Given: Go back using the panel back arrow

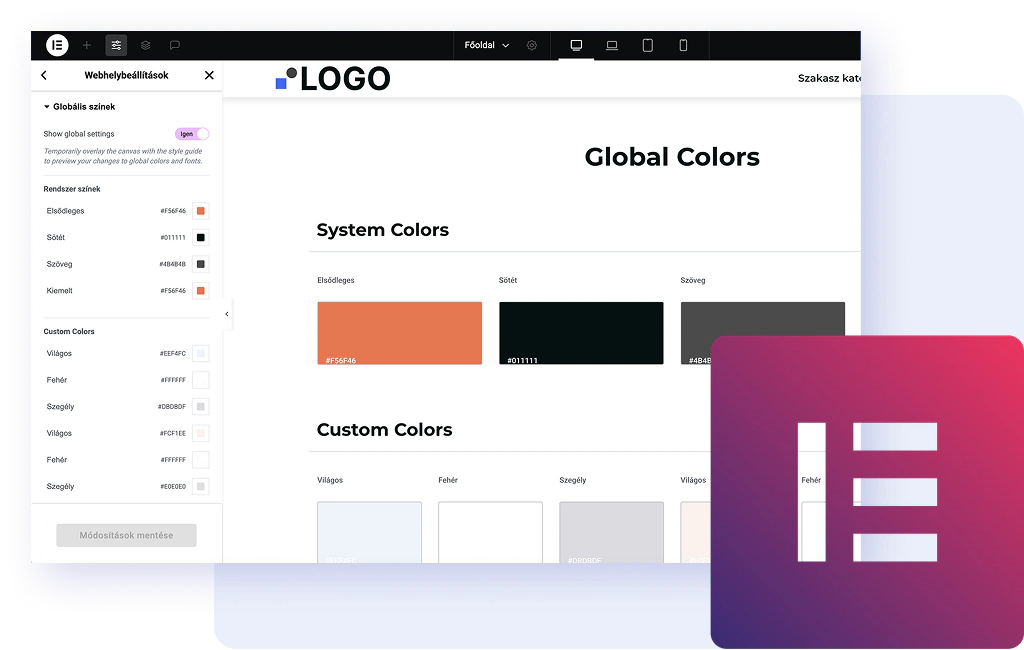Looking at the screenshot, I should click(44, 75).
